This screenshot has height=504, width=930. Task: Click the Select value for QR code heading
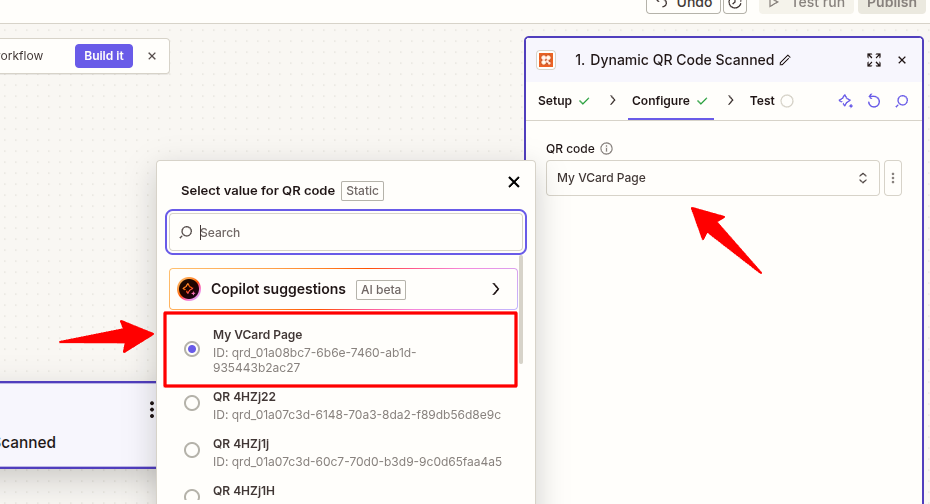258,191
